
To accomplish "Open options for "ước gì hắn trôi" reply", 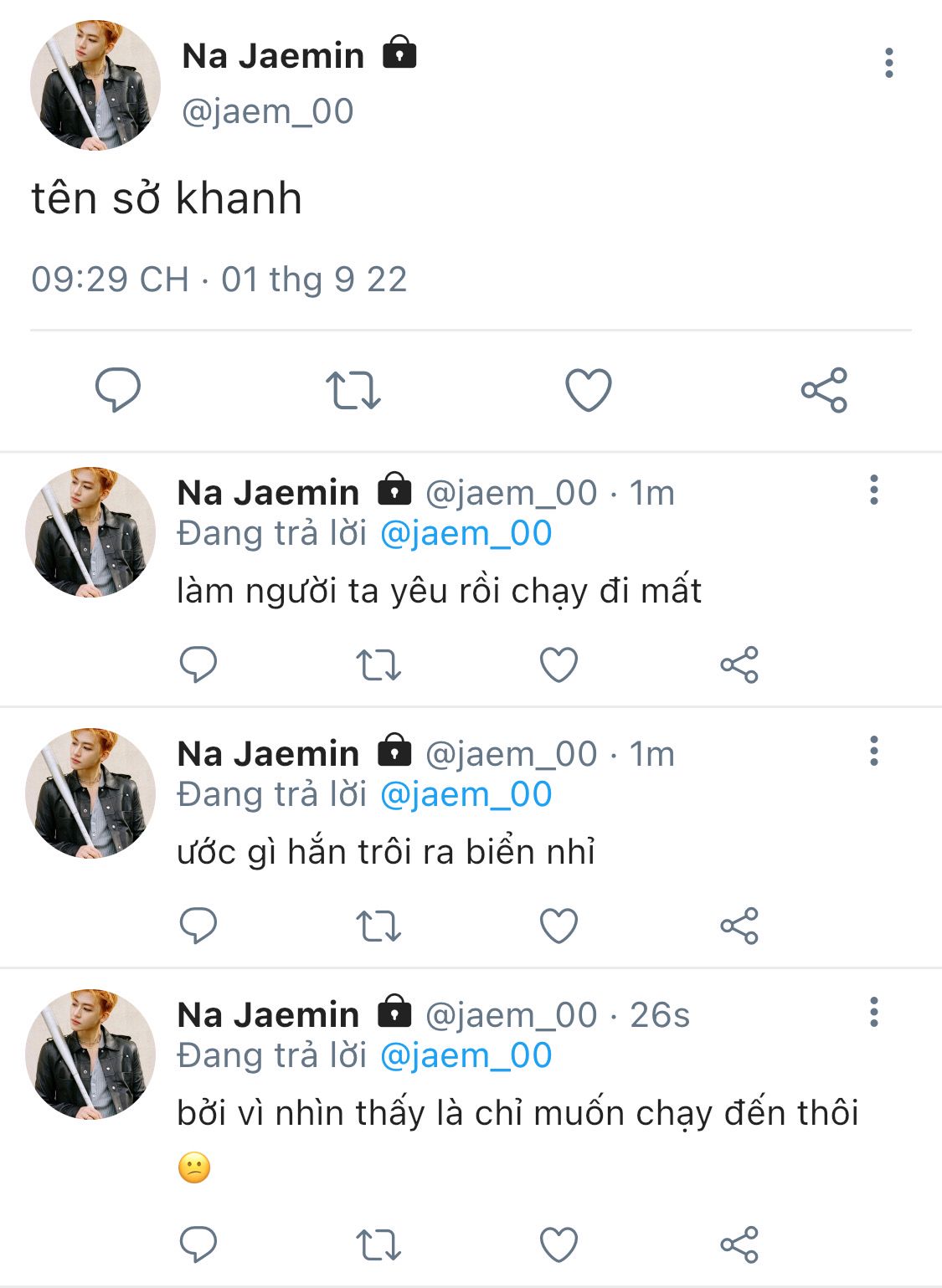I will [x=874, y=752].
